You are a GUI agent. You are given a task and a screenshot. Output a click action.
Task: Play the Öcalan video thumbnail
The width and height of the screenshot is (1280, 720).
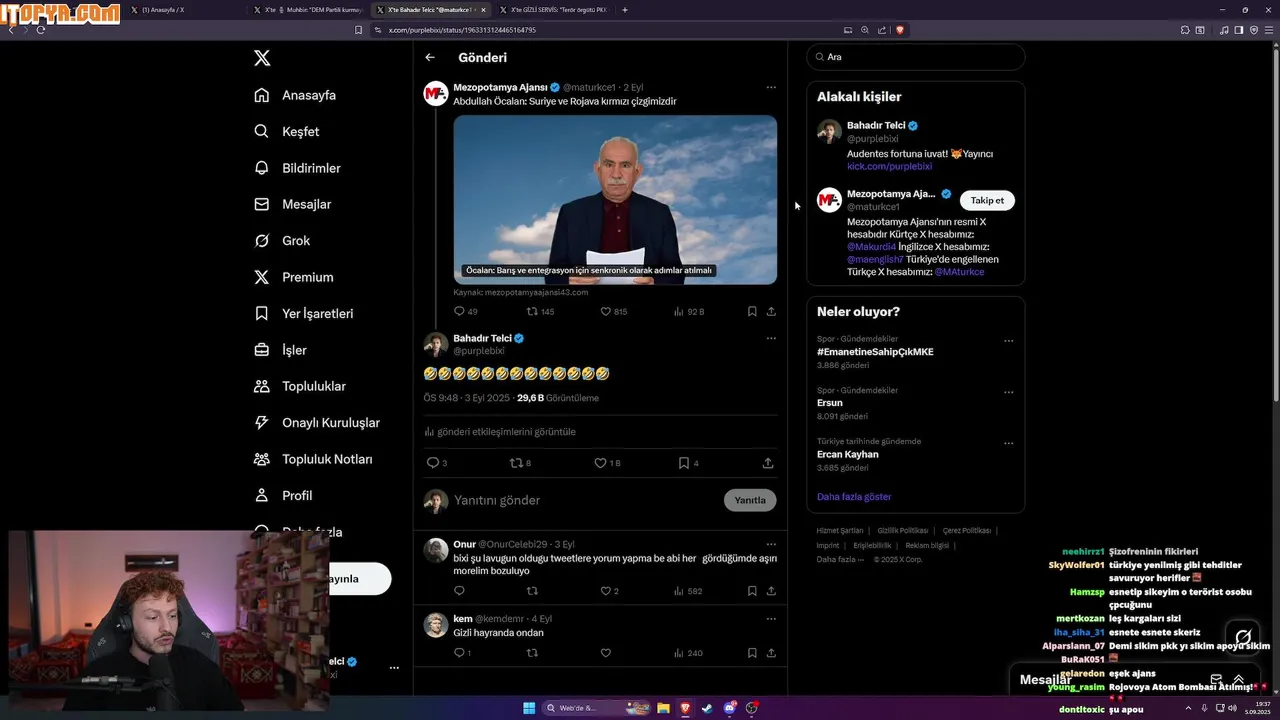615,200
